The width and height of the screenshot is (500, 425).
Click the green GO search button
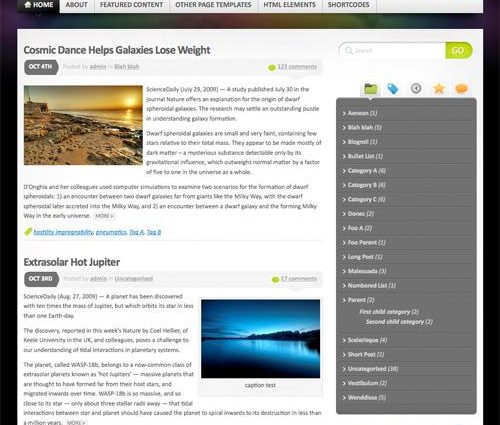pyautogui.click(x=459, y=50)
